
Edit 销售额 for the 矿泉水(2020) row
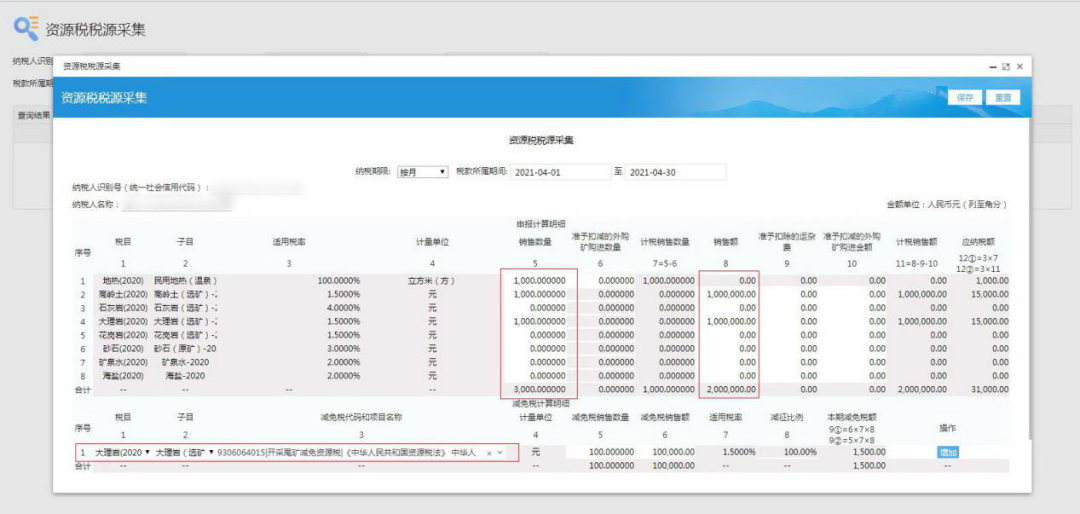(729, 362)
